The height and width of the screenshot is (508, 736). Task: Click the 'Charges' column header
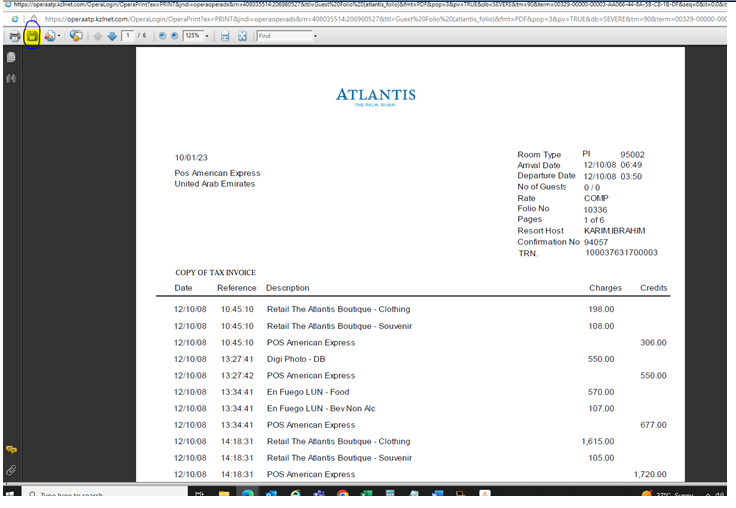tap(605, 288)
